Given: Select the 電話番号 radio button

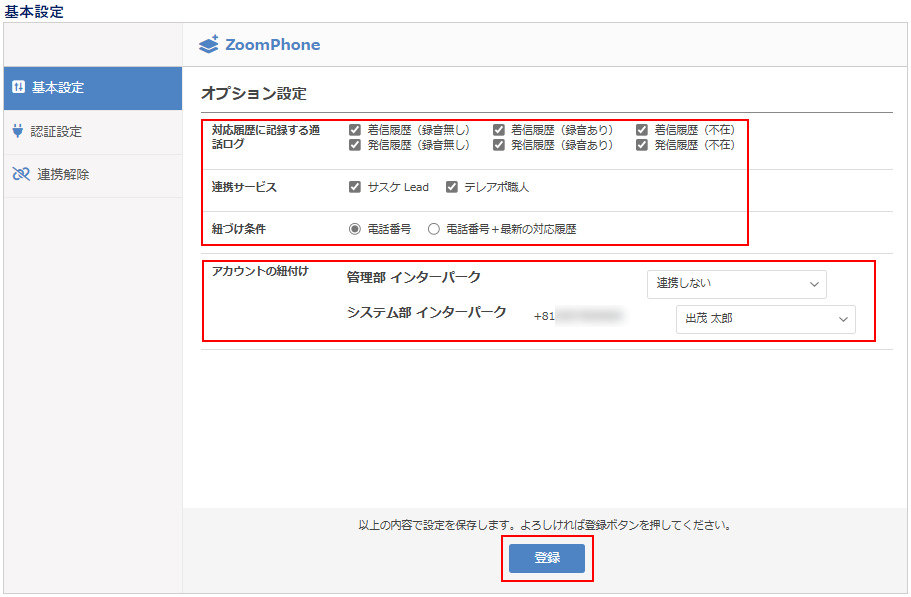Looking at the screenshot, I should [x=354, y=229].
